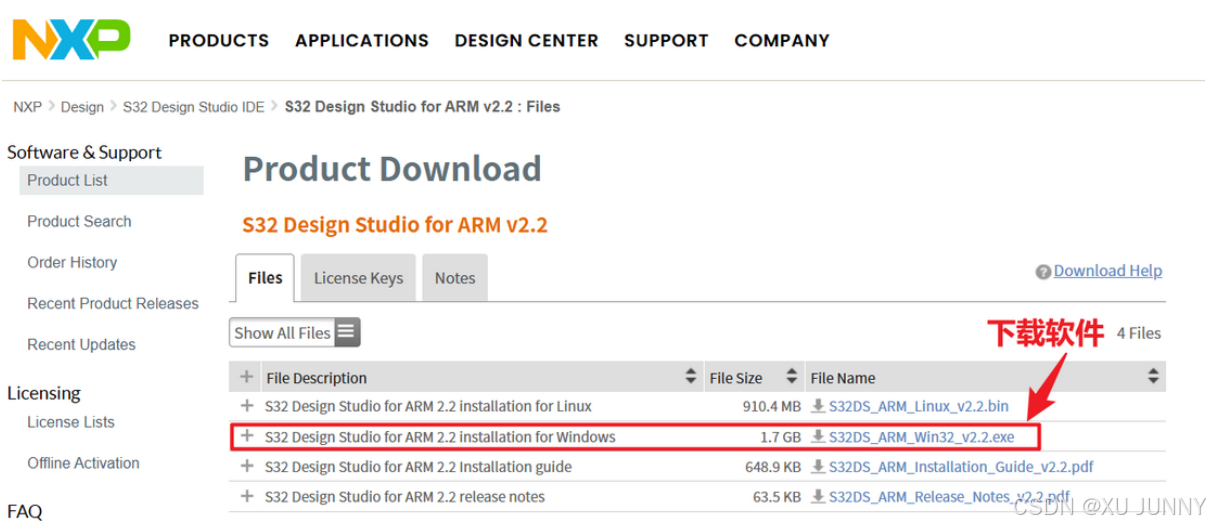1210x526 pixels.
Task: Click the Product Download page title
Action: coord(392,169)
